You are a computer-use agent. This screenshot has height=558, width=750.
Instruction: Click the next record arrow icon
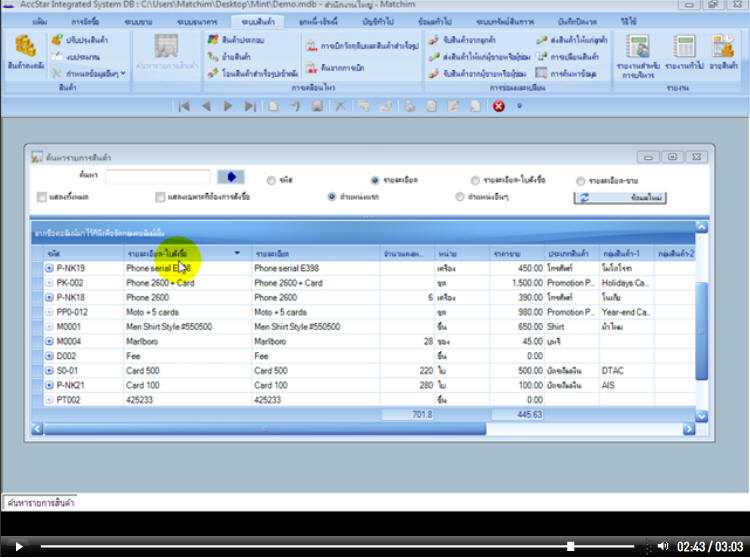tap(228, 106)
